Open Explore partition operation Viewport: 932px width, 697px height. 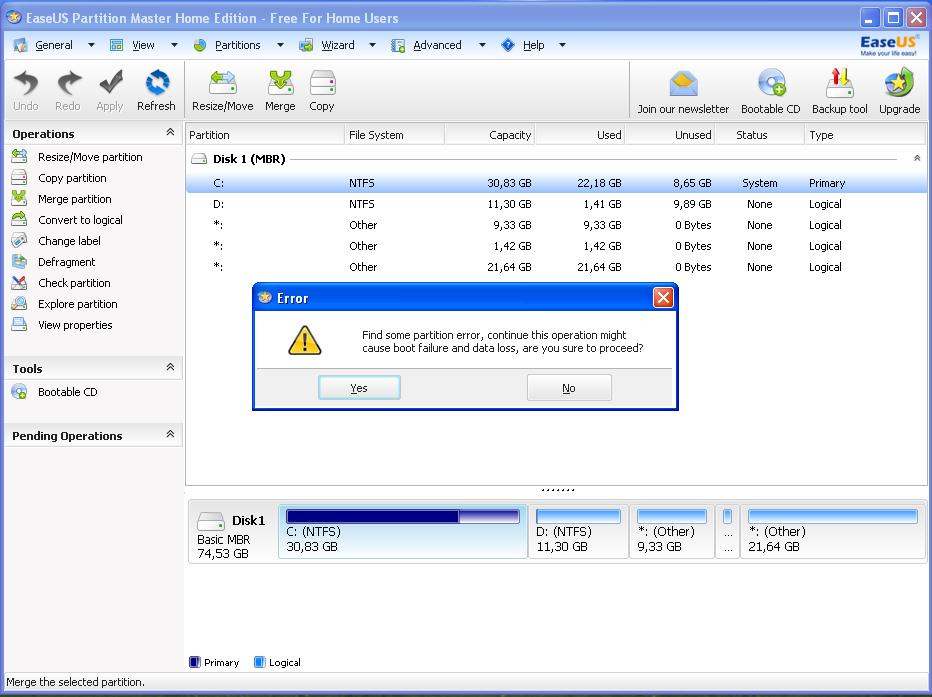point(77,304)
